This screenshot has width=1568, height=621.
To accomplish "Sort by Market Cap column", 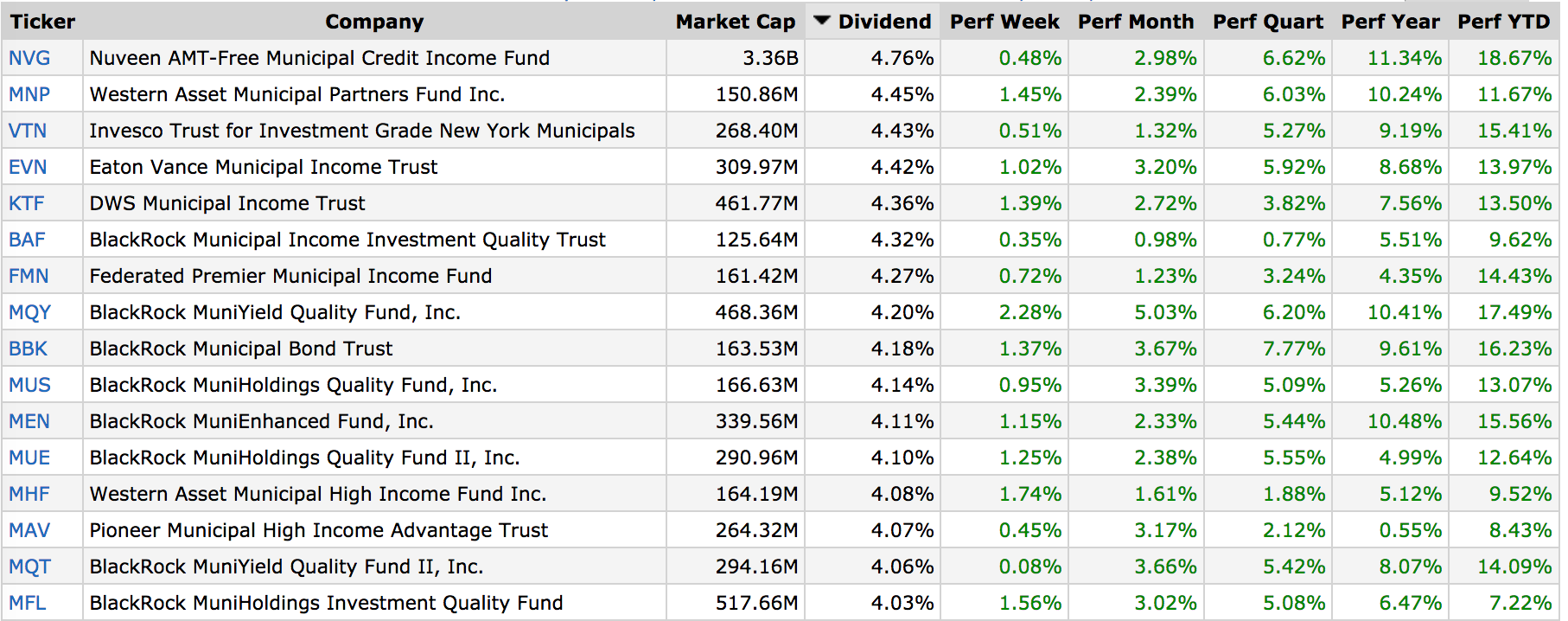I will pos(735,22).
